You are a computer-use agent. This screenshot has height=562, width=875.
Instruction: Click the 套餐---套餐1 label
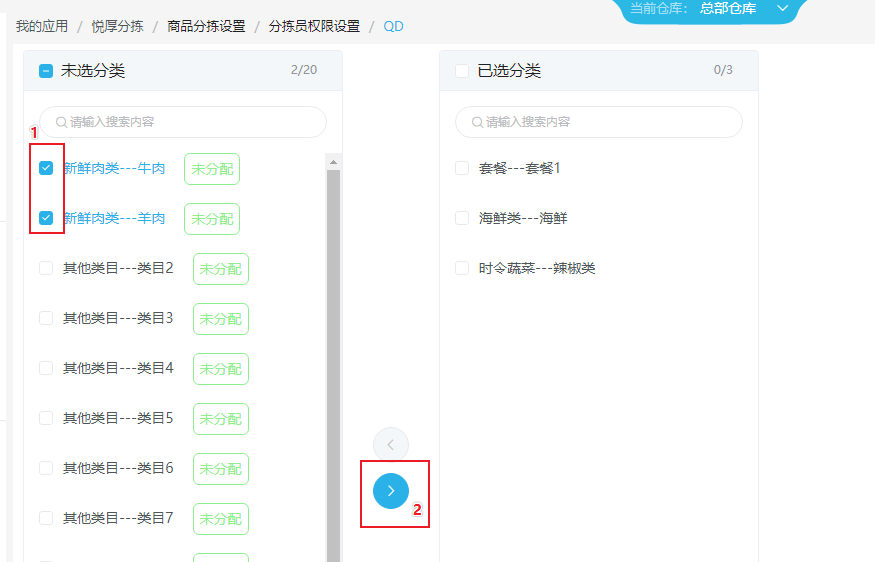point(520,168)
